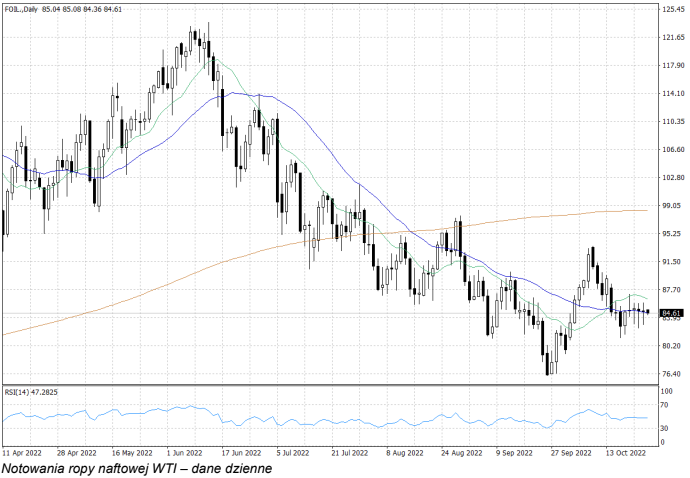
Task: Click the chart caption about WTI oil
Action: click(x=136, y=467)
